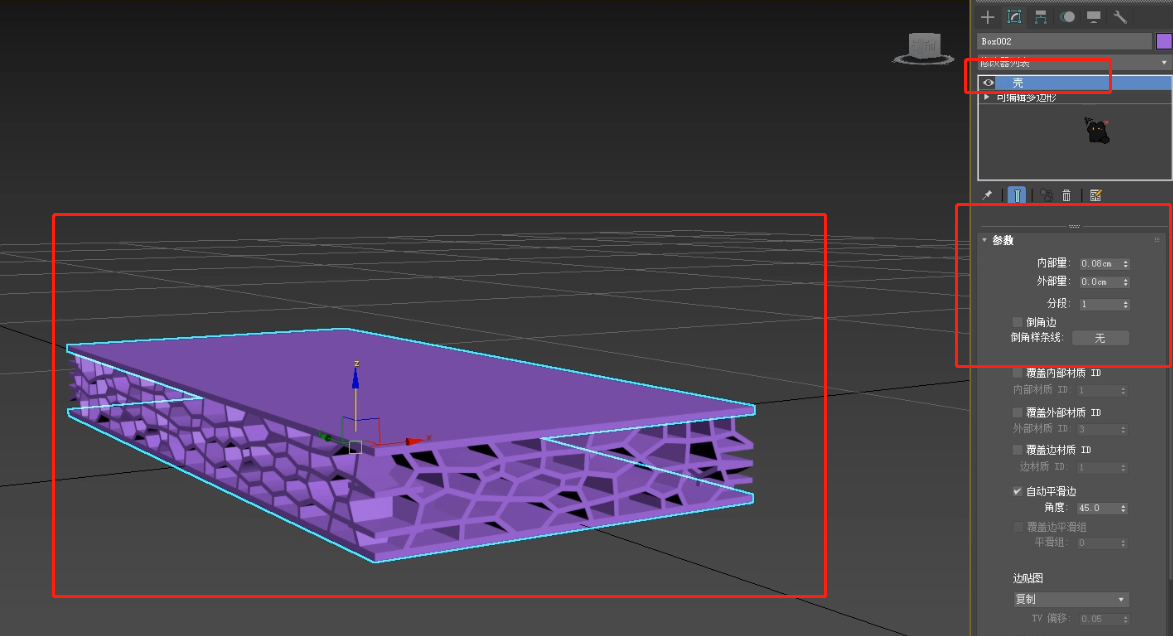Toggle the eye icon of the 壳 modifier

988,82
